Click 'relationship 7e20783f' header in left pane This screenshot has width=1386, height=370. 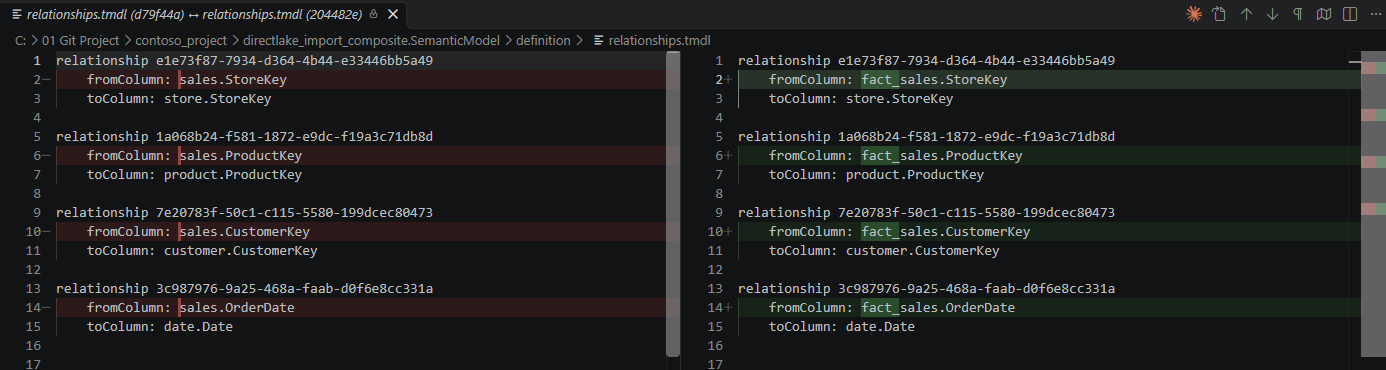coord(244,213)
